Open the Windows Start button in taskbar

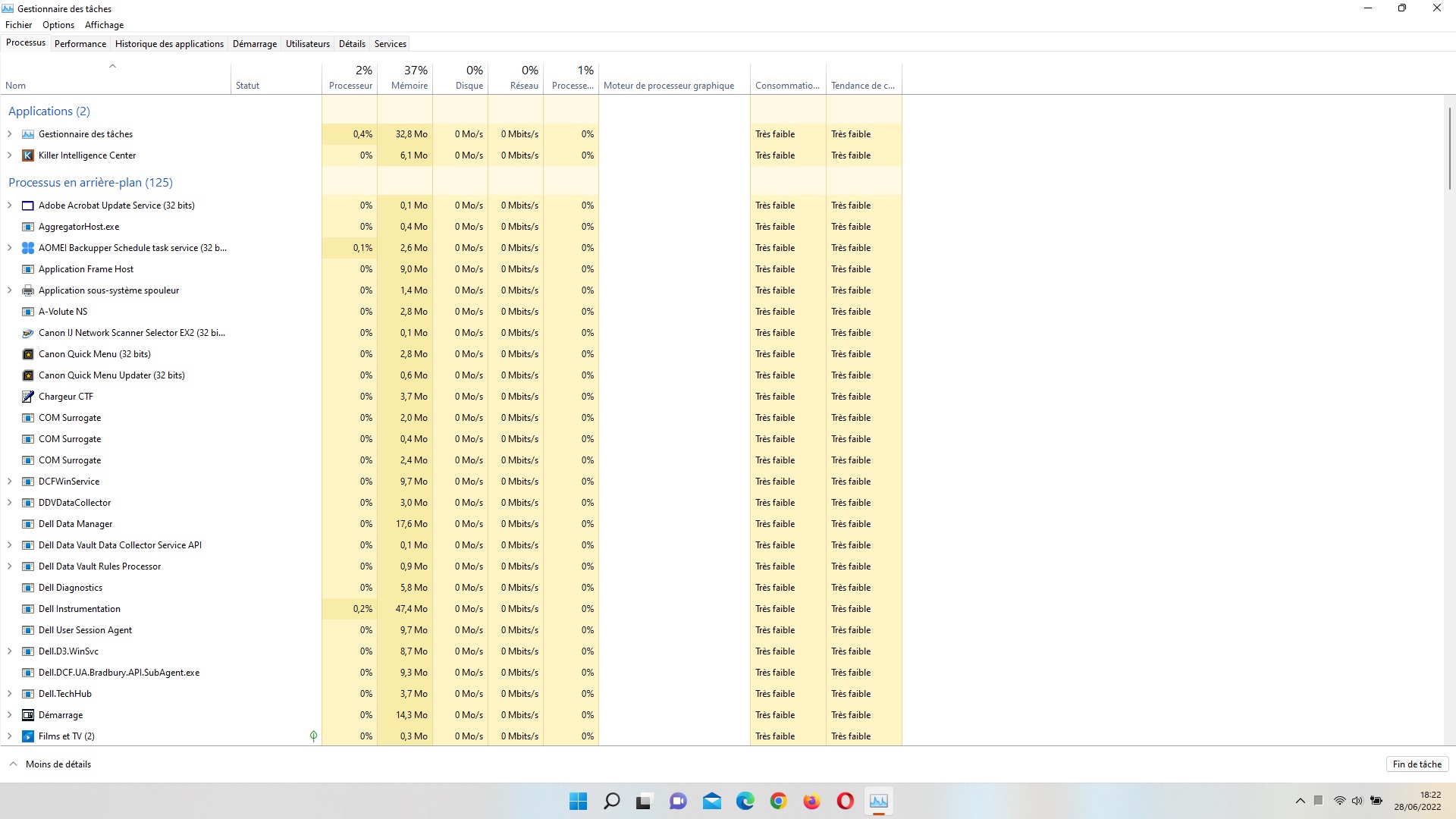coord(578,802)
